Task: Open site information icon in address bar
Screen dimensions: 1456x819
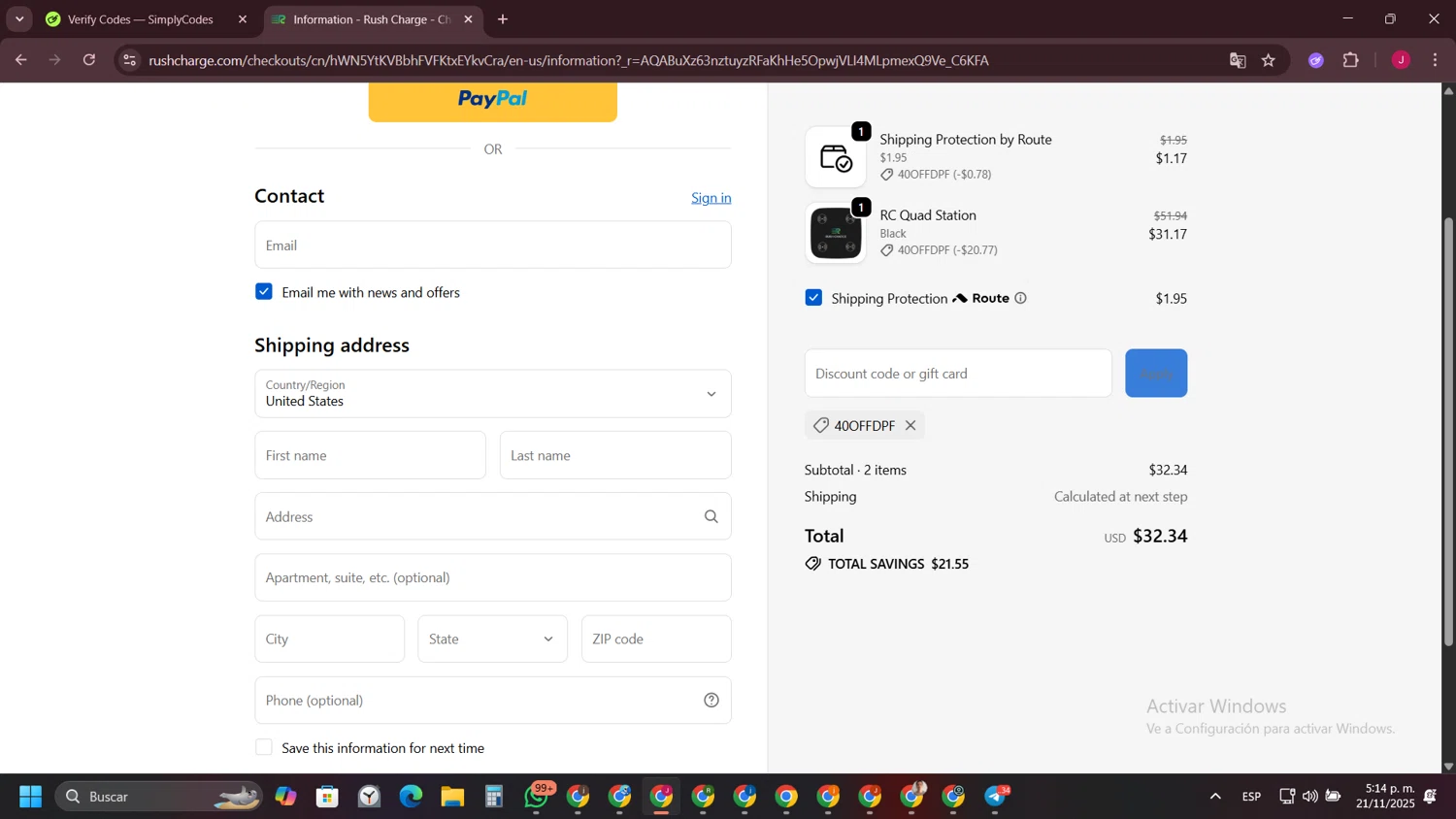Action: click(129, 60)
